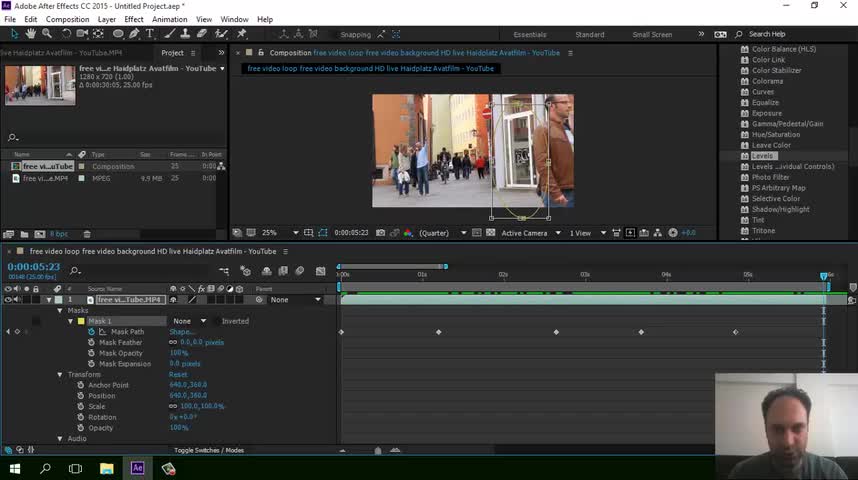Image resolution: width=858 pixels, height=480 pixels.
Task: Select the Eraser tool
Action: tap(202, 34)
